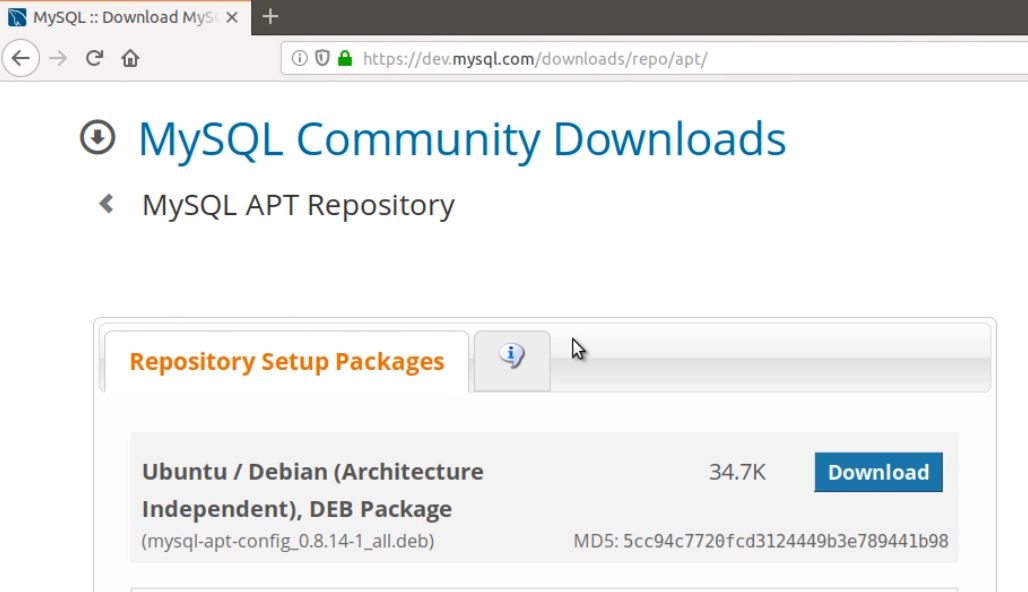Image resolution: width=1028 pixels, height=592 pixels.
Task: Click the MySQL Community Downloads heading link
Action: coord(462,139)
